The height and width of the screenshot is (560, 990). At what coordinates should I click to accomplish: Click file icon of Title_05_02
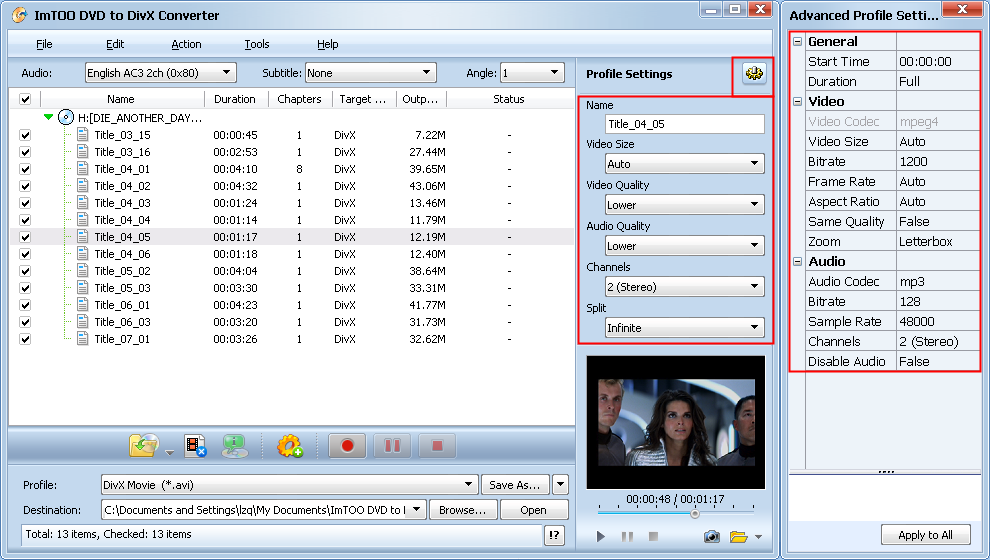pos(82,271)
